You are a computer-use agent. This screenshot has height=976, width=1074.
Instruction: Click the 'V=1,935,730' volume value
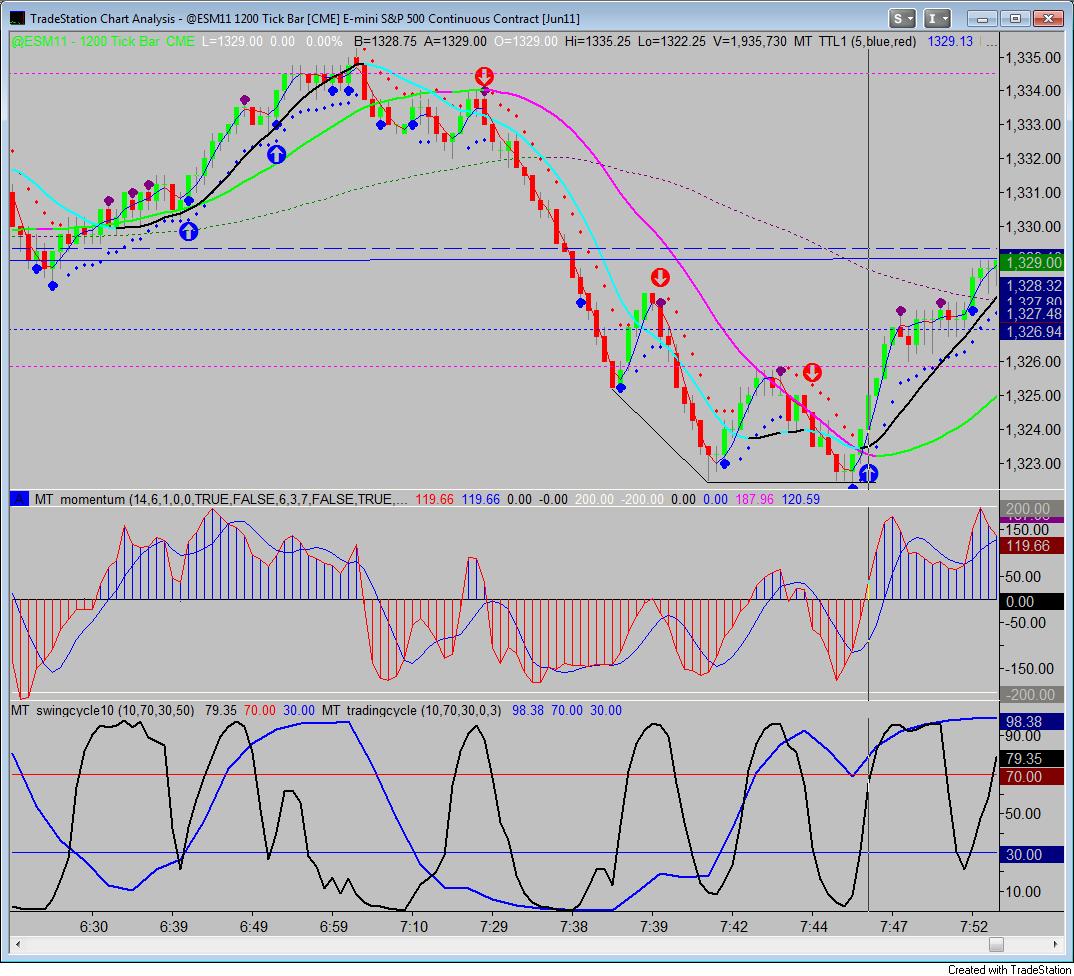(x=749, y=42)
